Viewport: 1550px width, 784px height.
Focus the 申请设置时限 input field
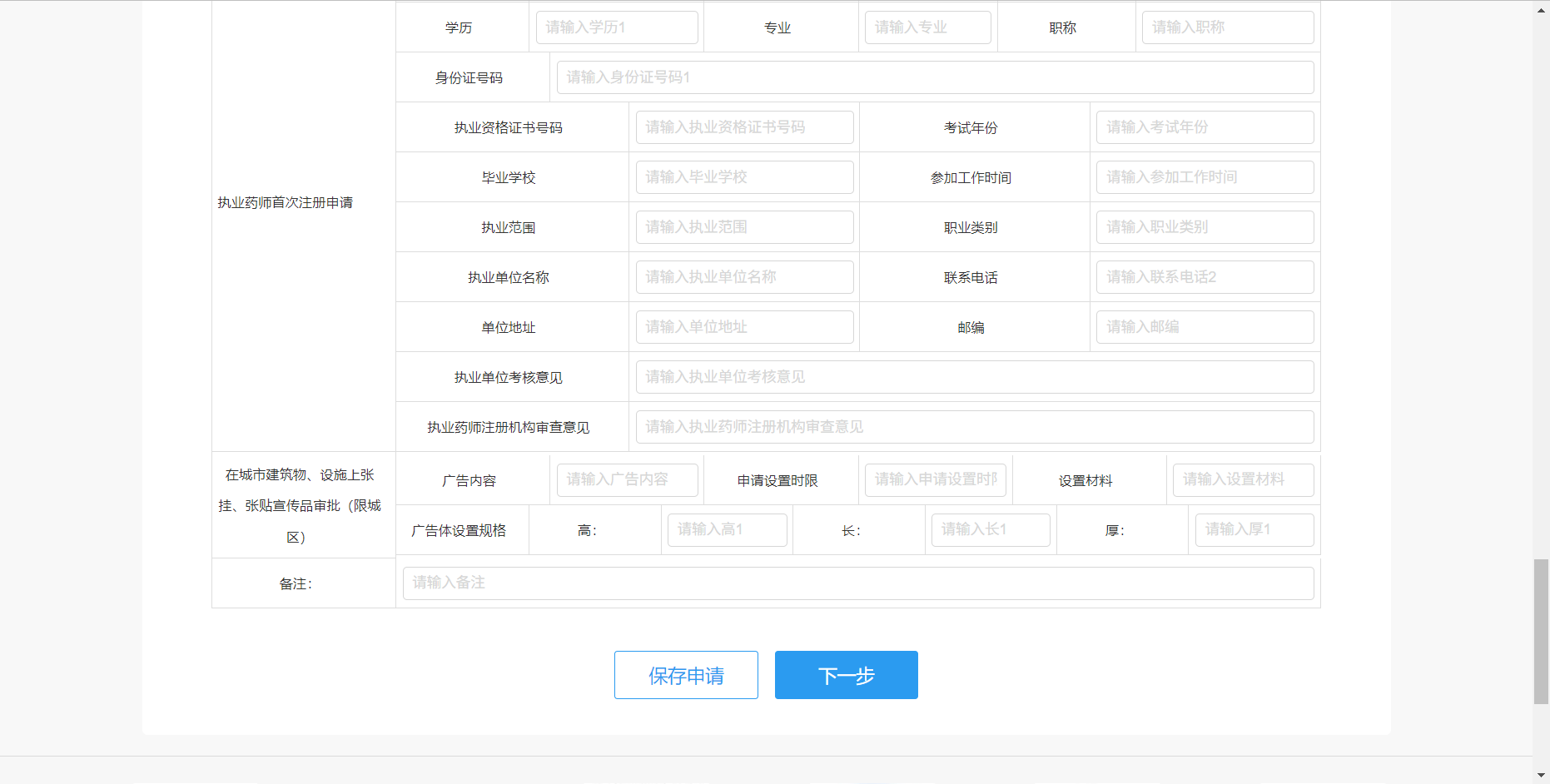[x=935, y=480]
